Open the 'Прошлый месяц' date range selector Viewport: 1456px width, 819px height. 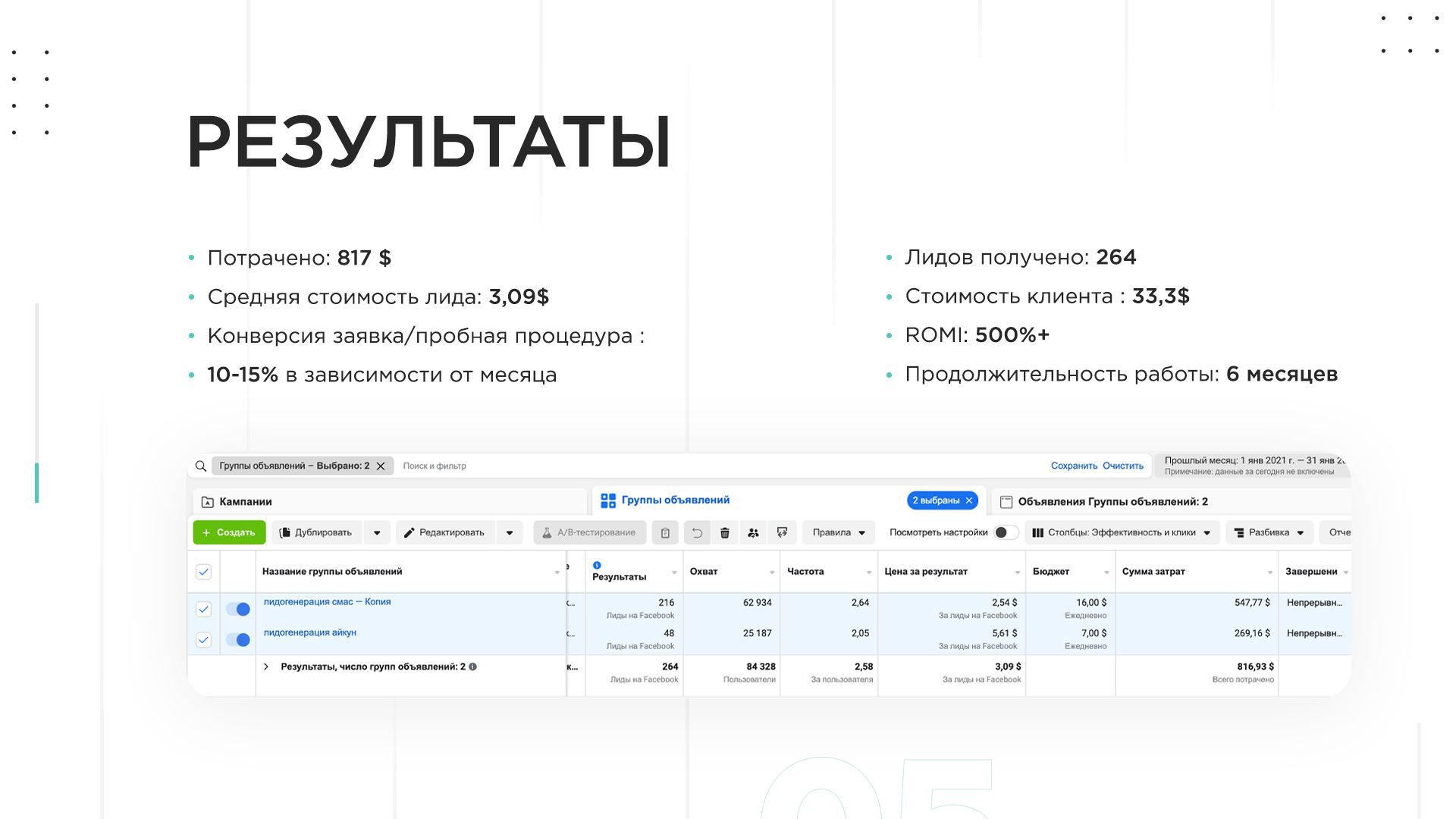(1252, 466)
